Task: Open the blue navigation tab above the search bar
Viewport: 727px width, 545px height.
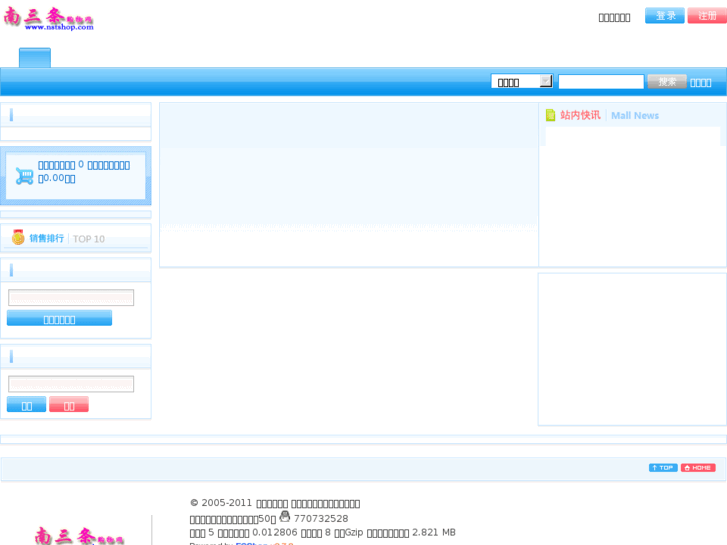Action: point(35,58)
